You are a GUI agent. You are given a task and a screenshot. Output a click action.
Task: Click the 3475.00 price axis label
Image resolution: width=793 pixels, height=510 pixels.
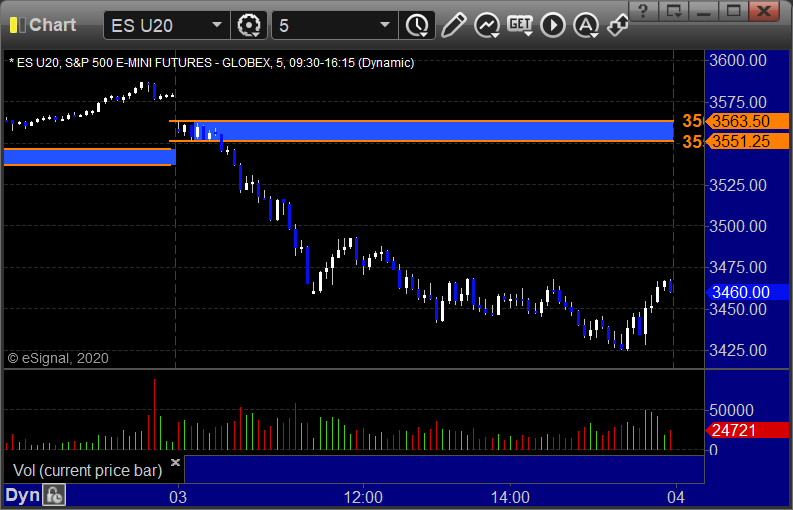(738, 267)
